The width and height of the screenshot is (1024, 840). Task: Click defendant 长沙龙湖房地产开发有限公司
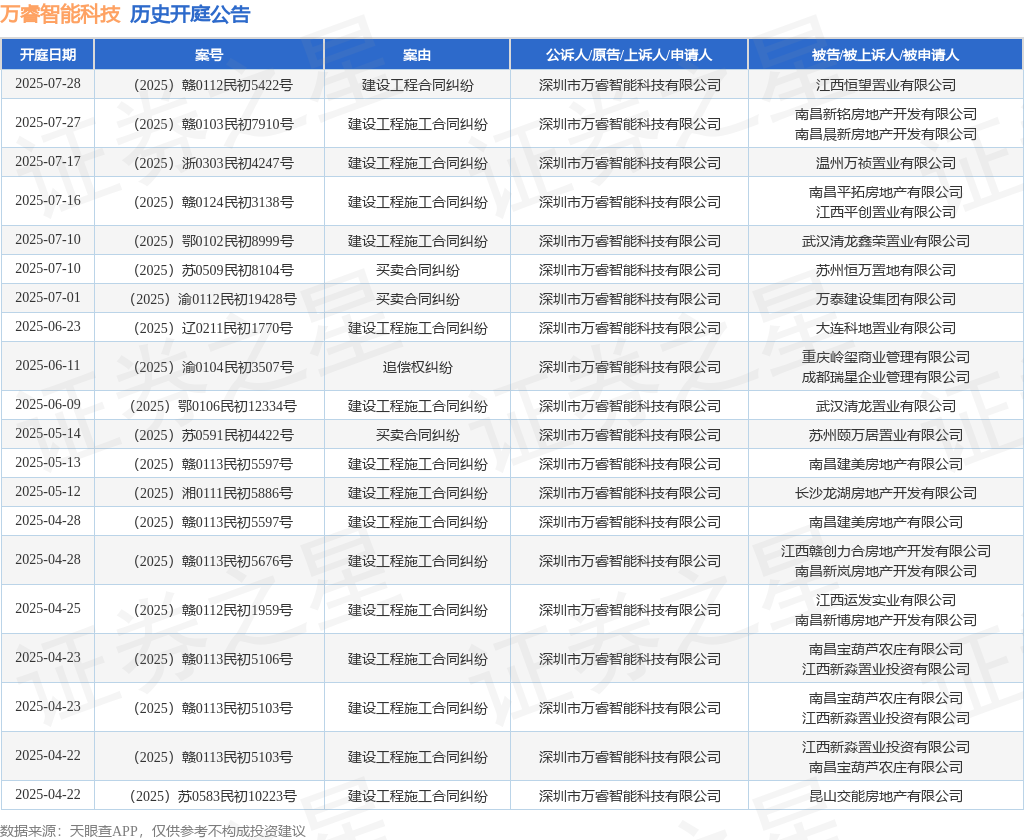pyautogui.click(x=886, y=493)
